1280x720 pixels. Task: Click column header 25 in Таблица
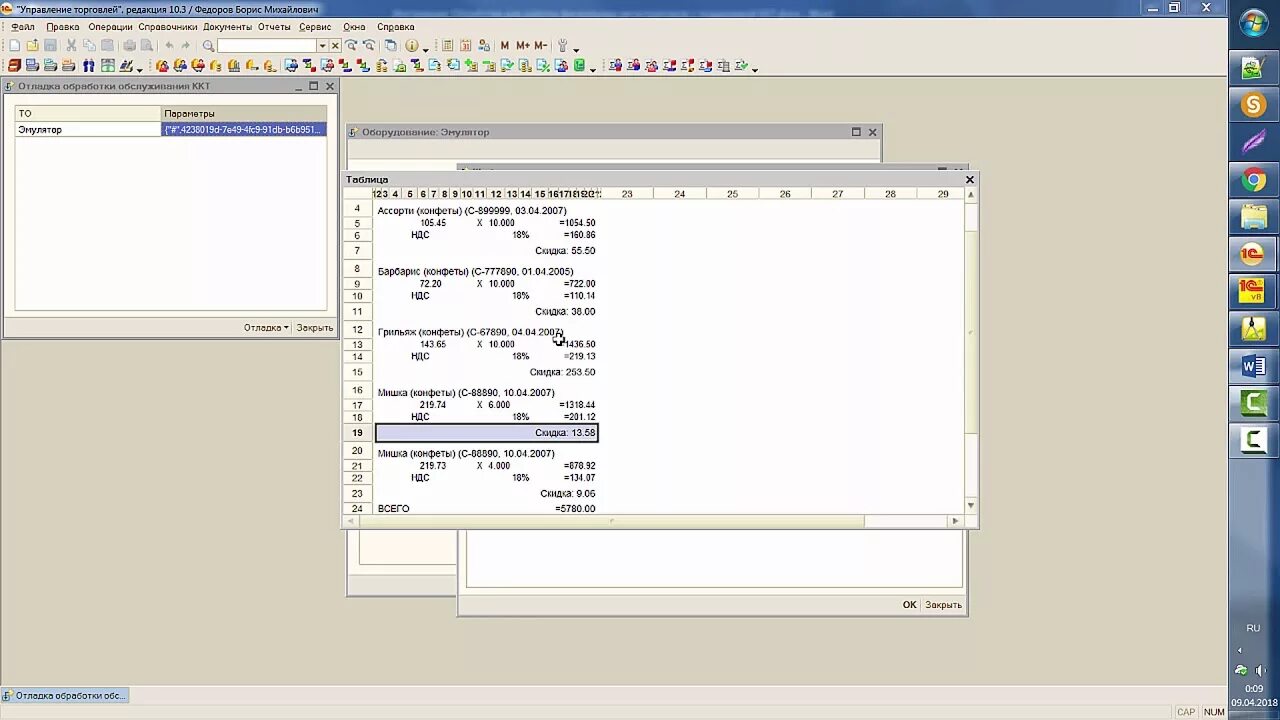pyautogui.click(x=732, y=194)
